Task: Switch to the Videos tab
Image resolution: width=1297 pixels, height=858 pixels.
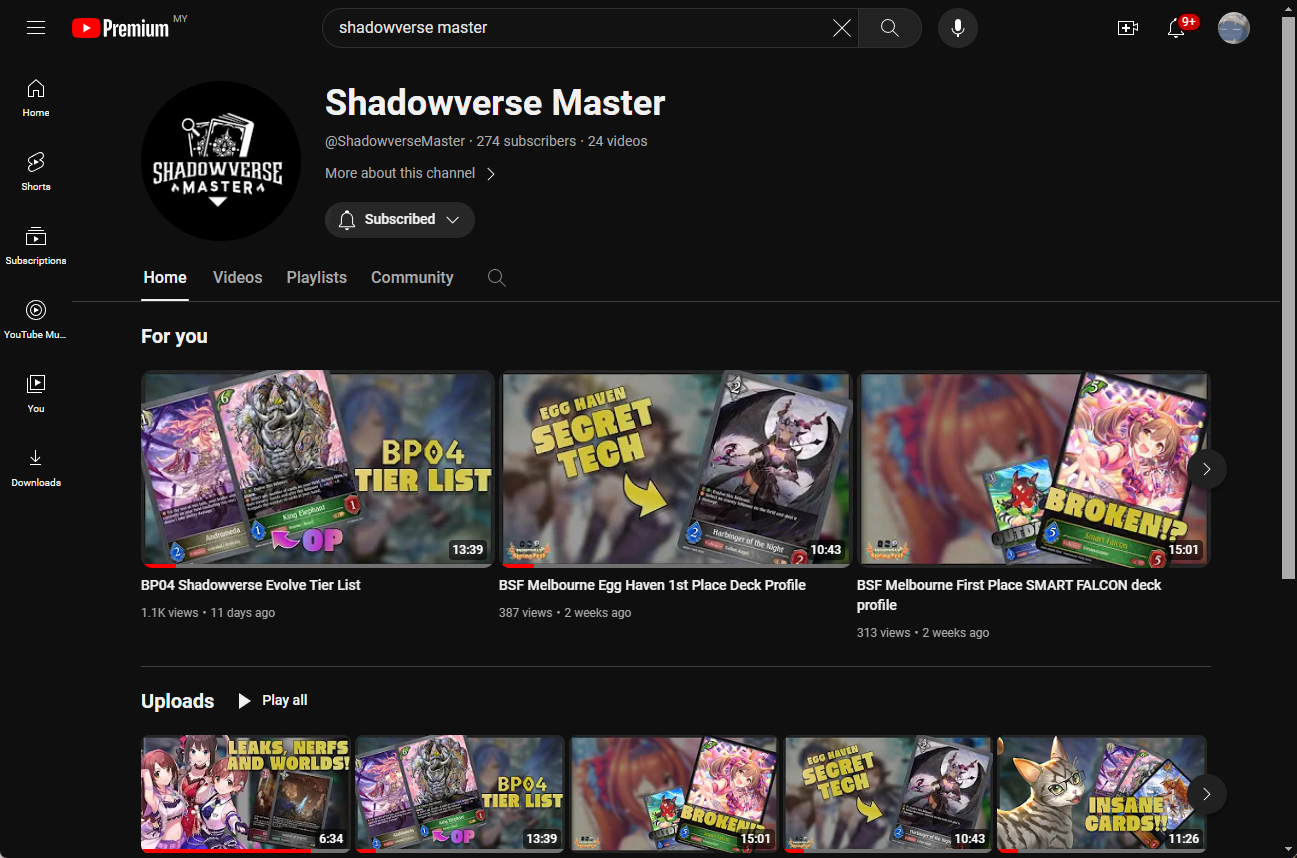Action: point(237,278)
